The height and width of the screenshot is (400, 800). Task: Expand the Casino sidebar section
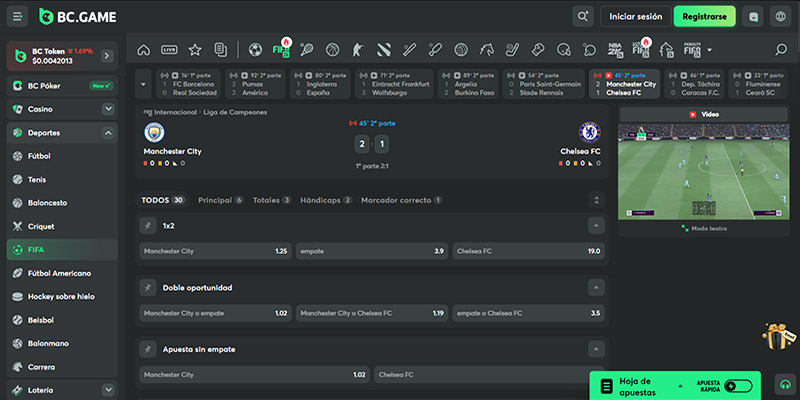[x=108, y=109]
